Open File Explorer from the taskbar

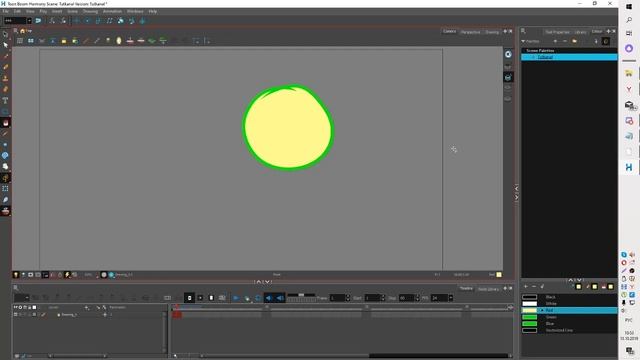pyautogui.click(x=629, y=73)
